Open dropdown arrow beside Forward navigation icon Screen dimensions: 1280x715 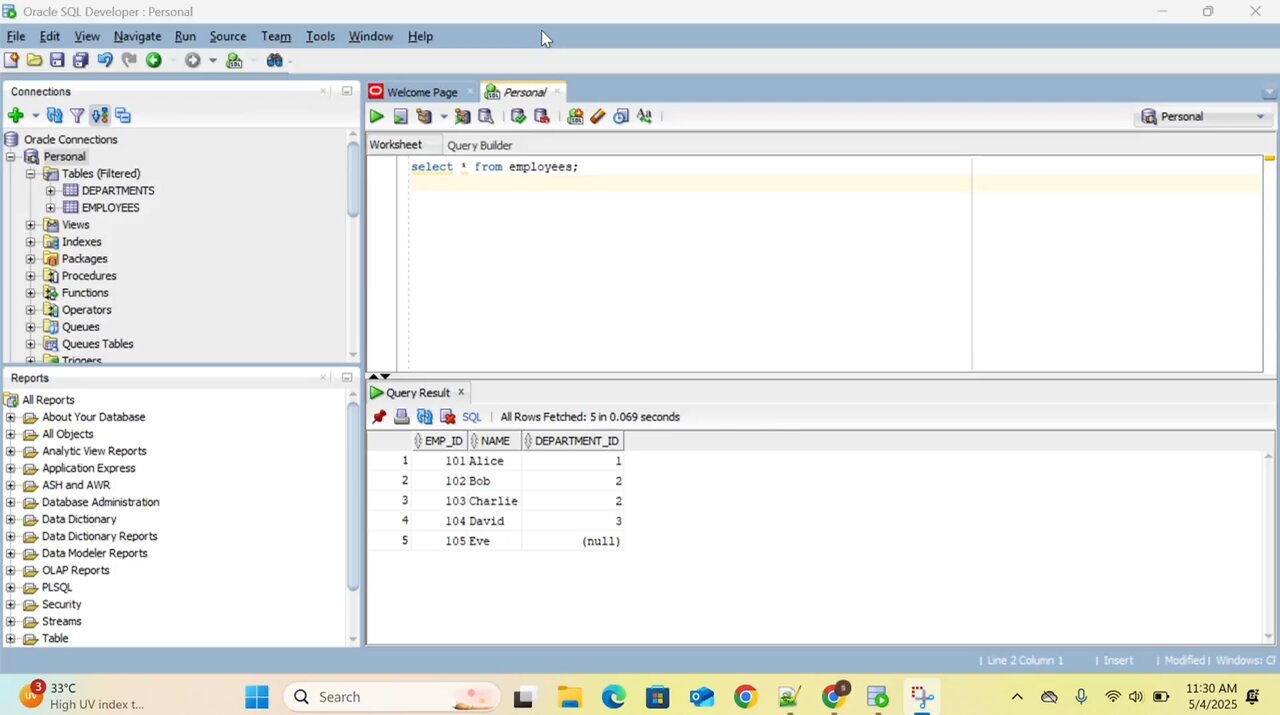coord(212,61)
